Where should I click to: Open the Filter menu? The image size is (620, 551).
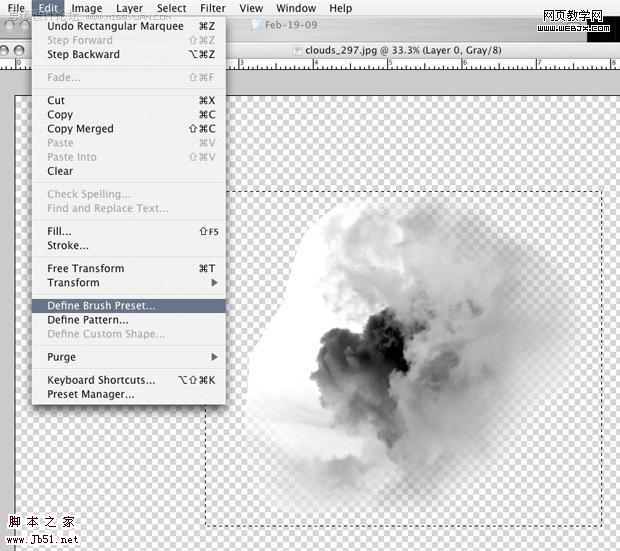(x=213, y=8)
